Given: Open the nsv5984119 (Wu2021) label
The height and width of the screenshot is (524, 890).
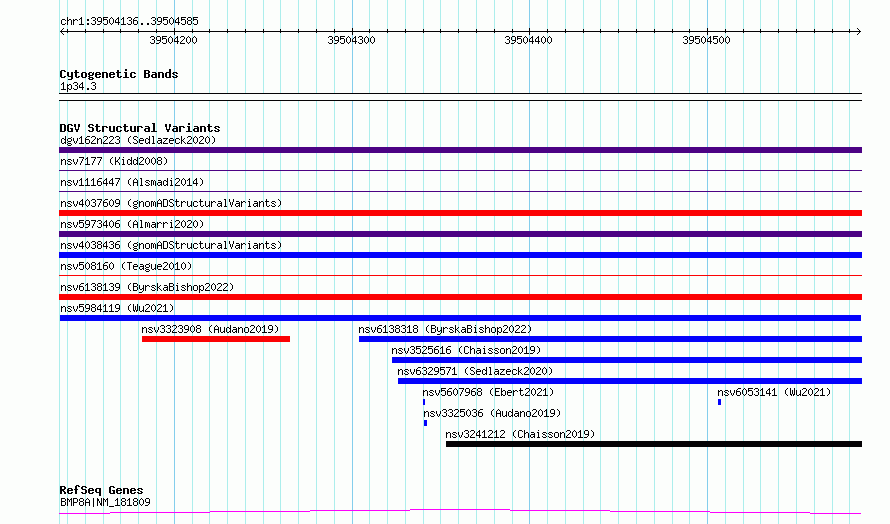Looking at the screenshot, I should (117, 308).
